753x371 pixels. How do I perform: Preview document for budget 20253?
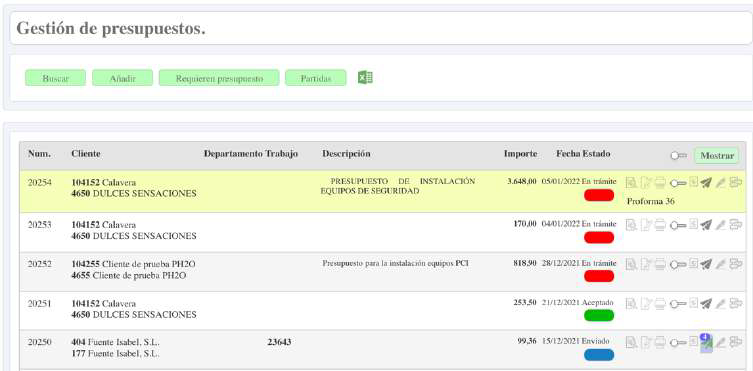click(x=631, y=224)
